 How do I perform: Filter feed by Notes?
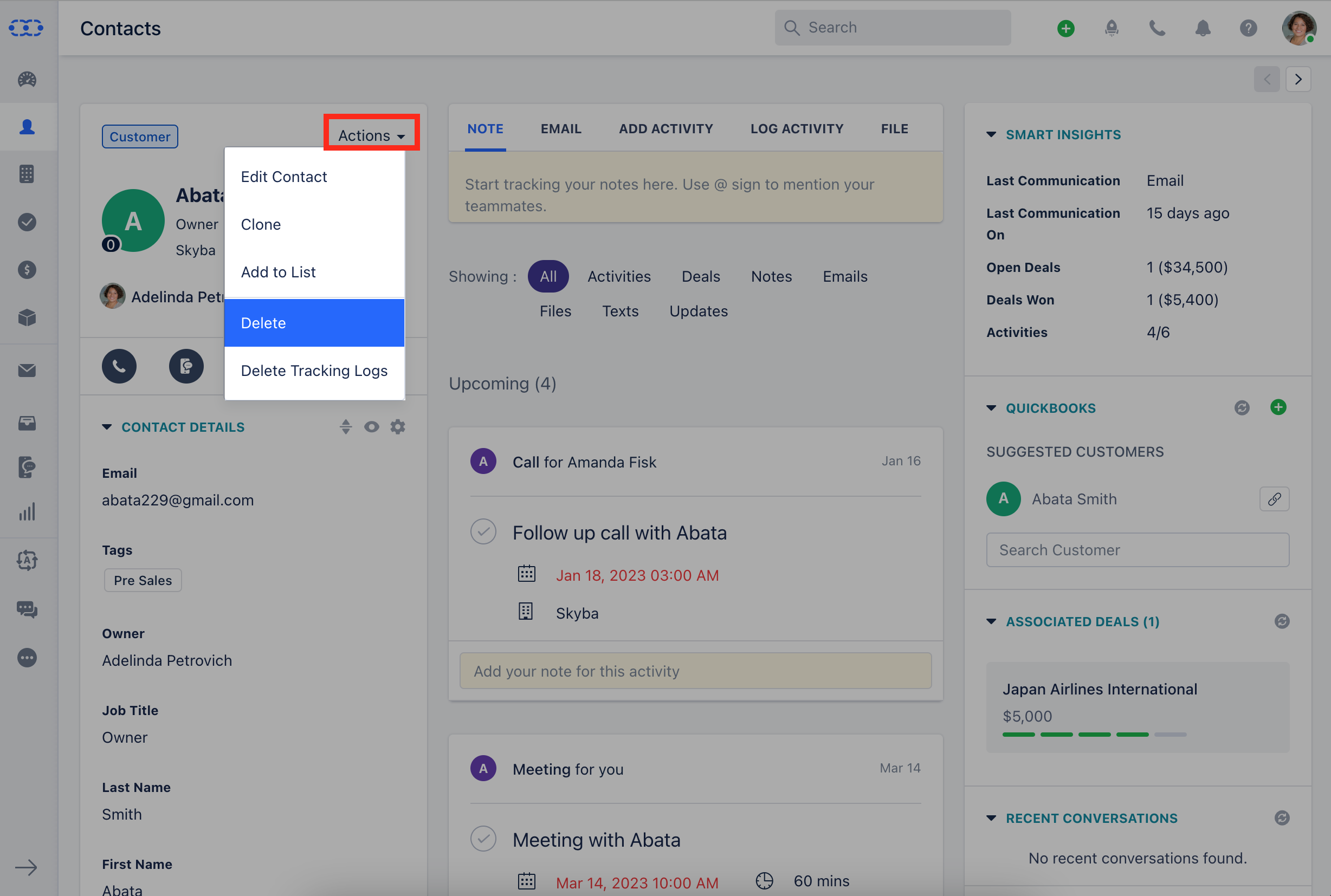tap(771, 277)
